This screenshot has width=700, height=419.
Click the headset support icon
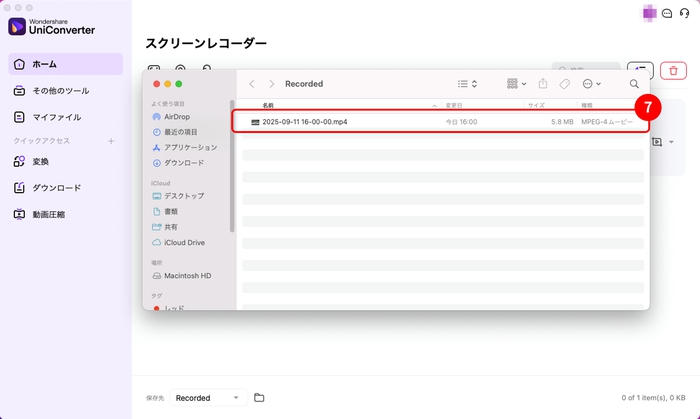point(684,13)
